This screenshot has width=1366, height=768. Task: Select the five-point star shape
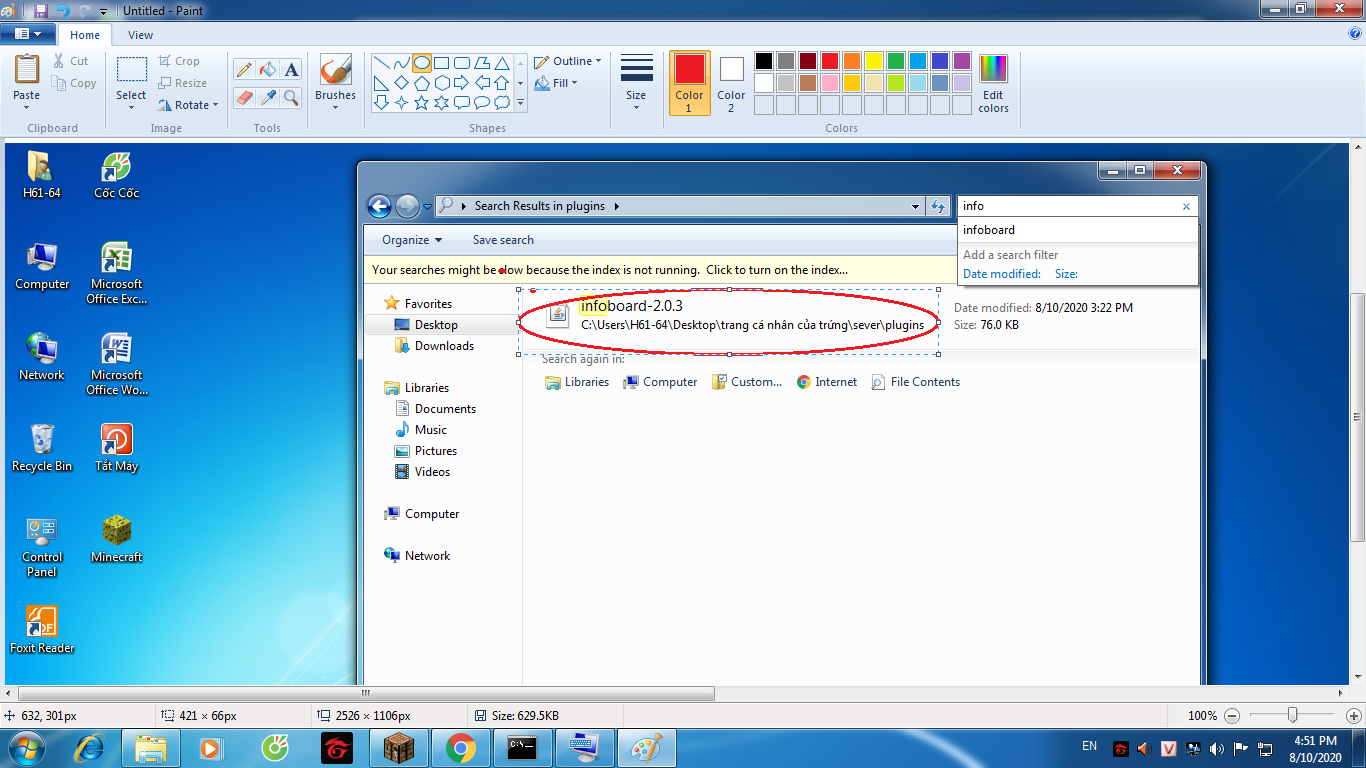421,103
